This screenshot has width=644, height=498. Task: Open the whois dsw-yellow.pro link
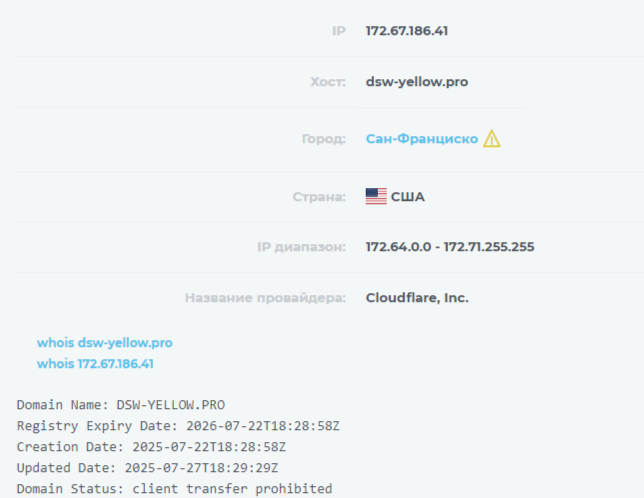(x=104, y=343)
